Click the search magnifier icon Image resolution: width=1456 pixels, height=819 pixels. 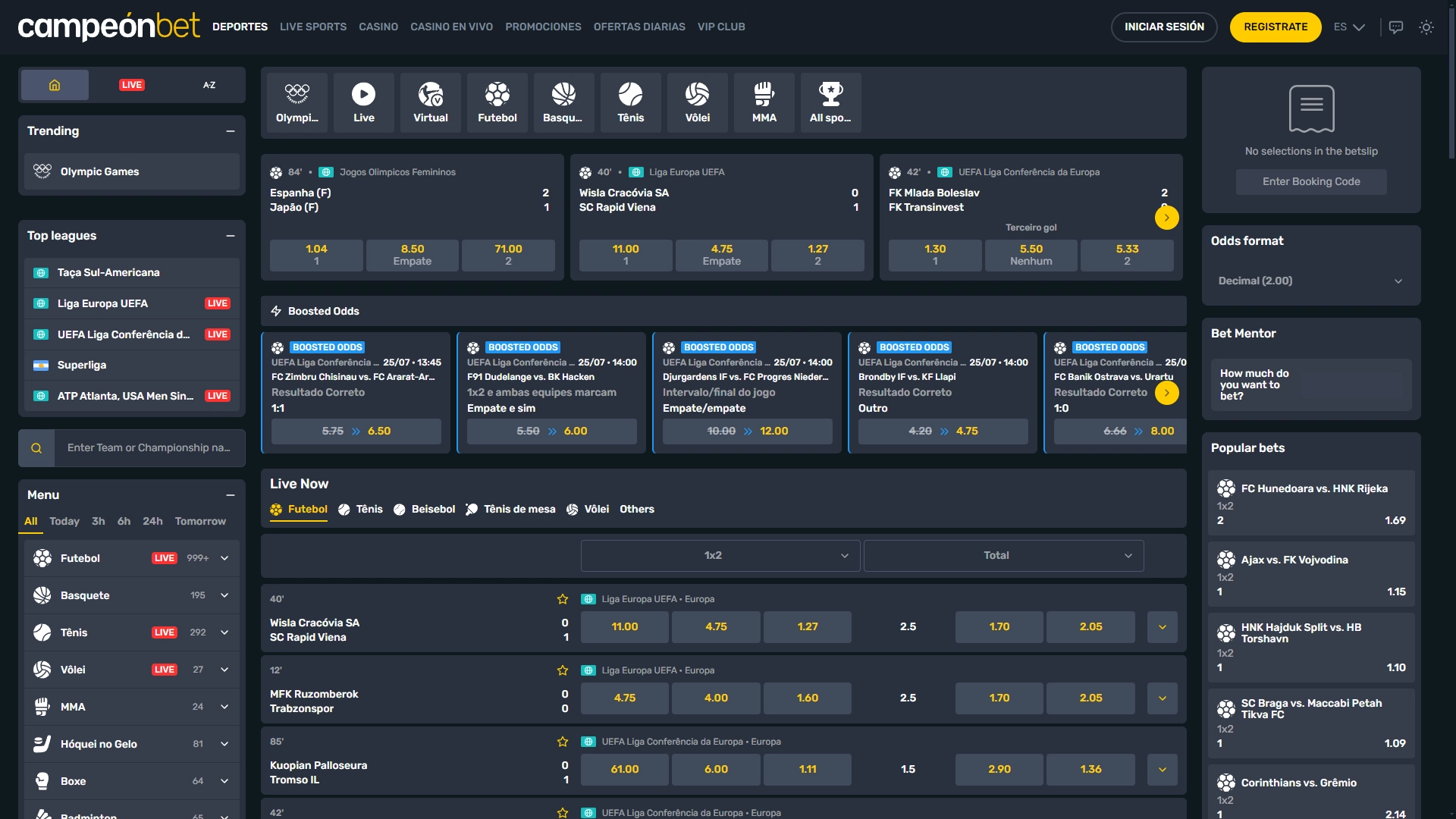click(36, 448)
